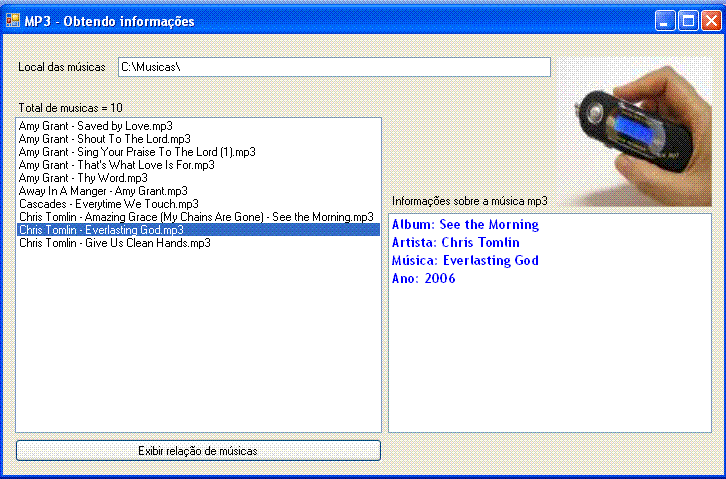Click the window title MP3 - Obtendo informações
The height and width of the screenshot is (479, 726).
pos(109,21)
